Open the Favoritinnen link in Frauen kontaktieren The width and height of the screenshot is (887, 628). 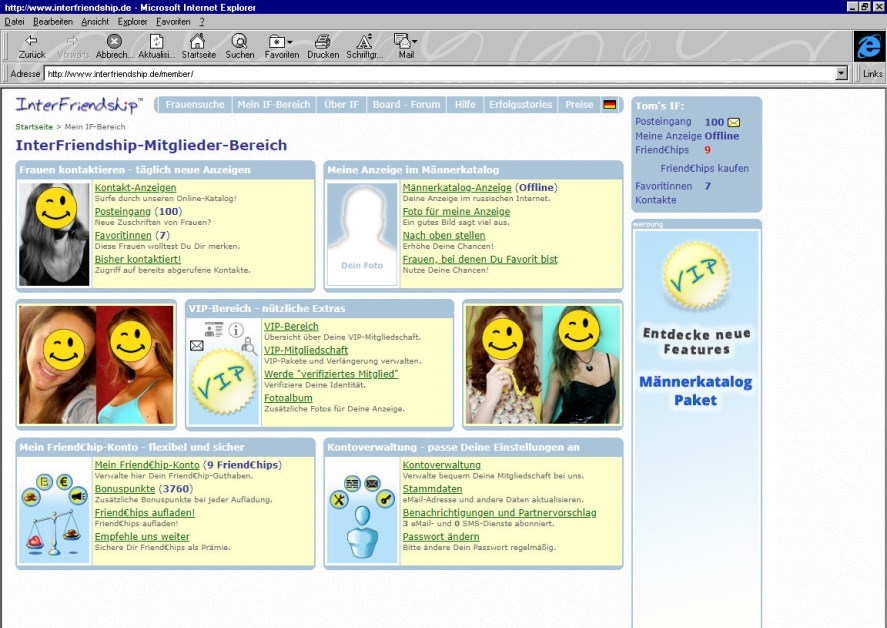click(123, 235)
